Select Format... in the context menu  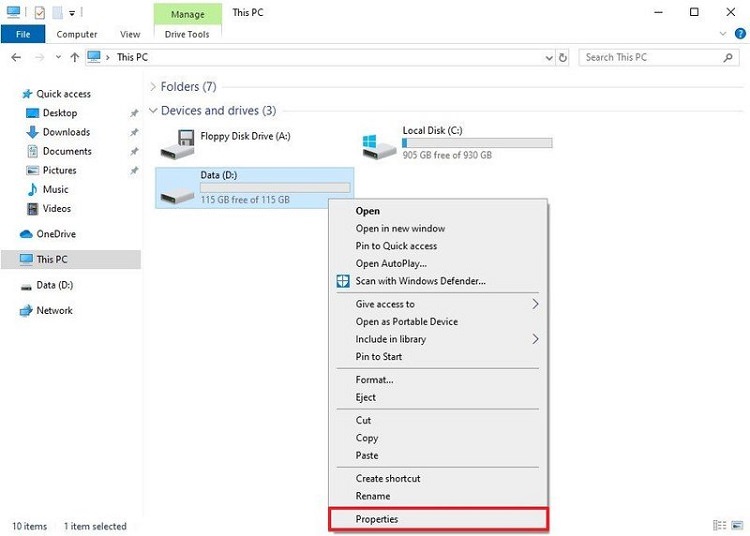click(374, 380)
